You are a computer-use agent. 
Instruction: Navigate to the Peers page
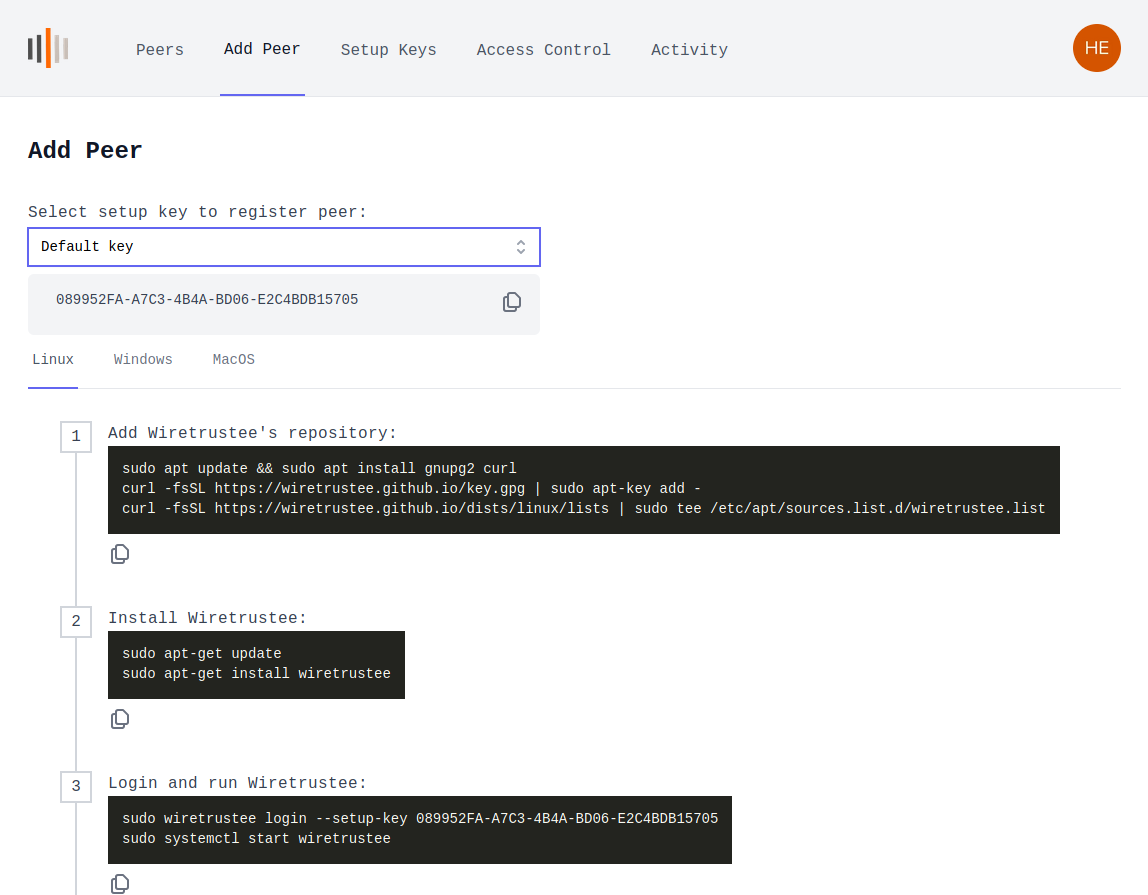coord(159,49)
